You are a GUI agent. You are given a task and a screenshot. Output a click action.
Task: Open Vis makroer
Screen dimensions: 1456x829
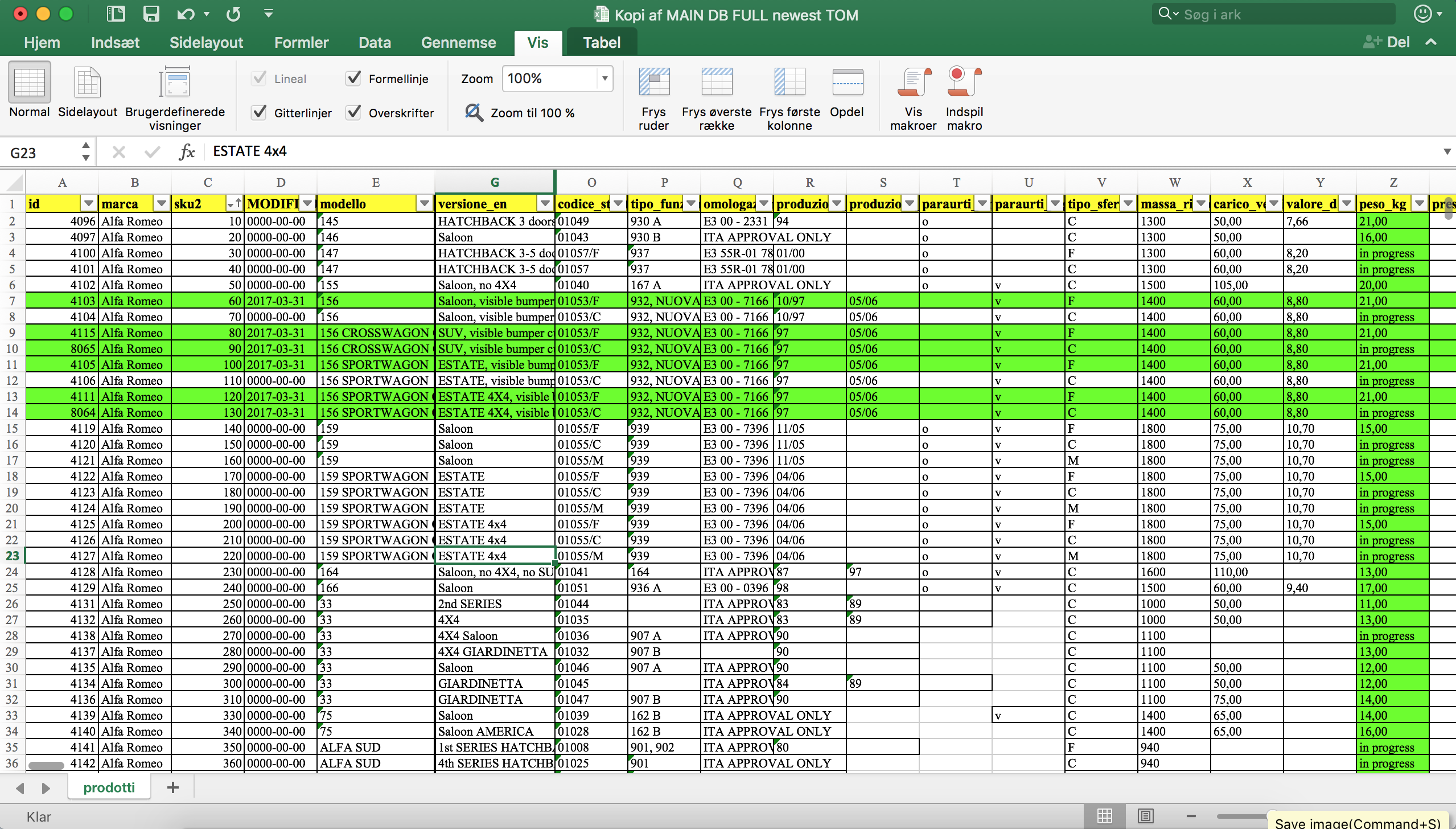pyautogui.click(x=913, y=82)
